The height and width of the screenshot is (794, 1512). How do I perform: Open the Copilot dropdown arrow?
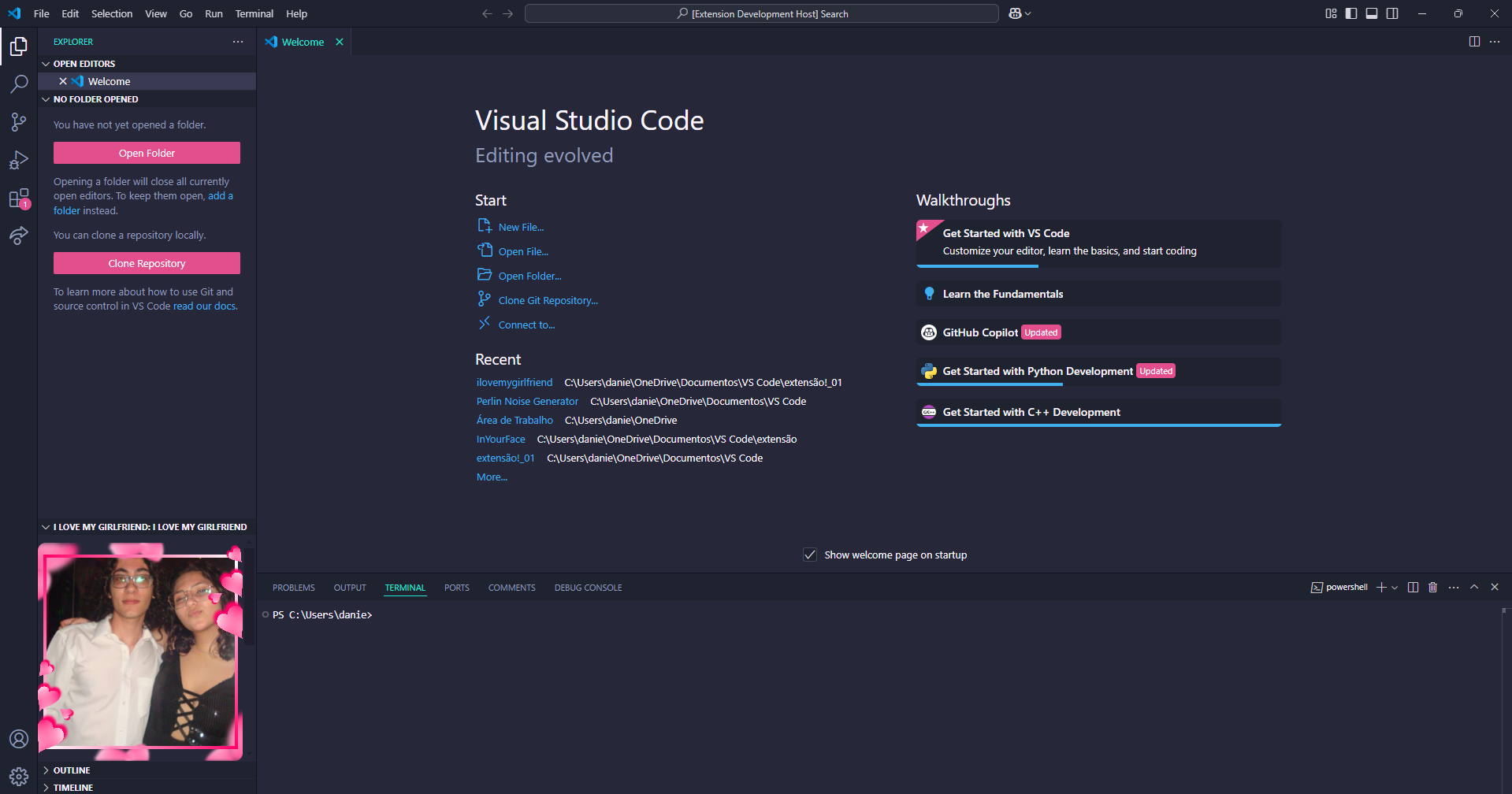[1027, 13]
